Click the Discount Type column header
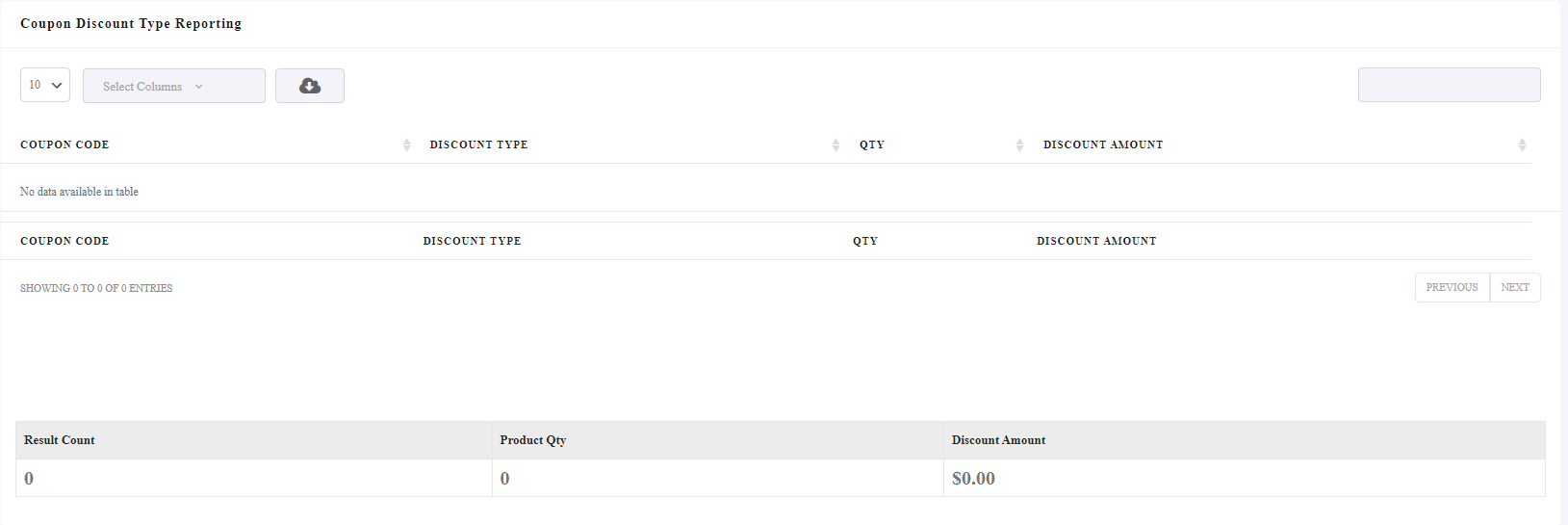 coord(478,144)
